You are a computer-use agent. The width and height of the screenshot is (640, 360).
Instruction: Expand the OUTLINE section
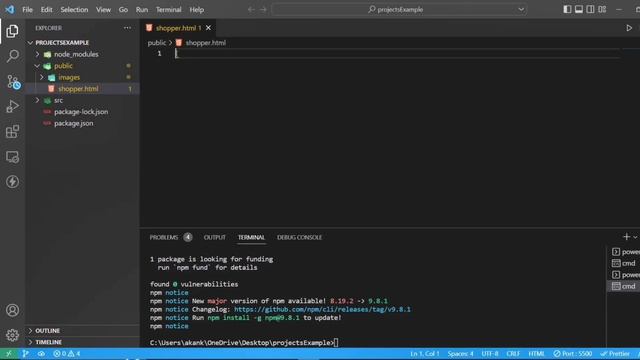(47, 331)
